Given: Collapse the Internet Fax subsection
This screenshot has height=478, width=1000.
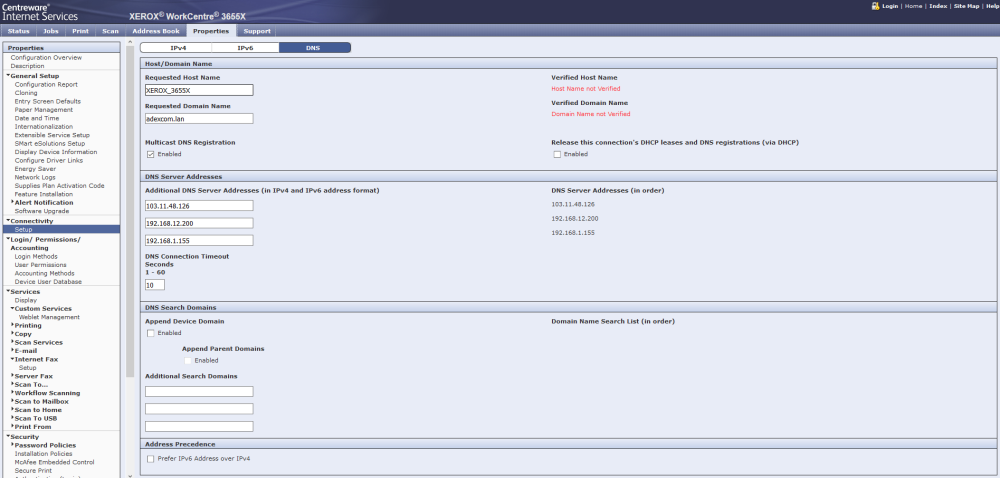Looking at the screenshot, I should tap(13, 359).
